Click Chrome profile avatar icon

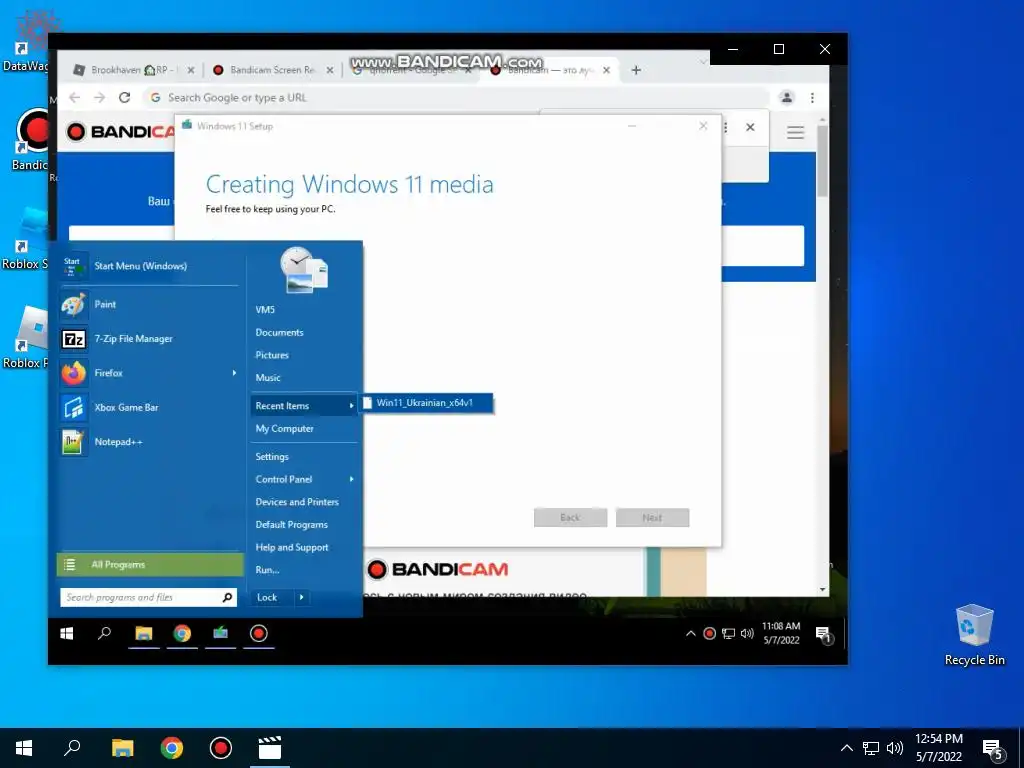786,97
